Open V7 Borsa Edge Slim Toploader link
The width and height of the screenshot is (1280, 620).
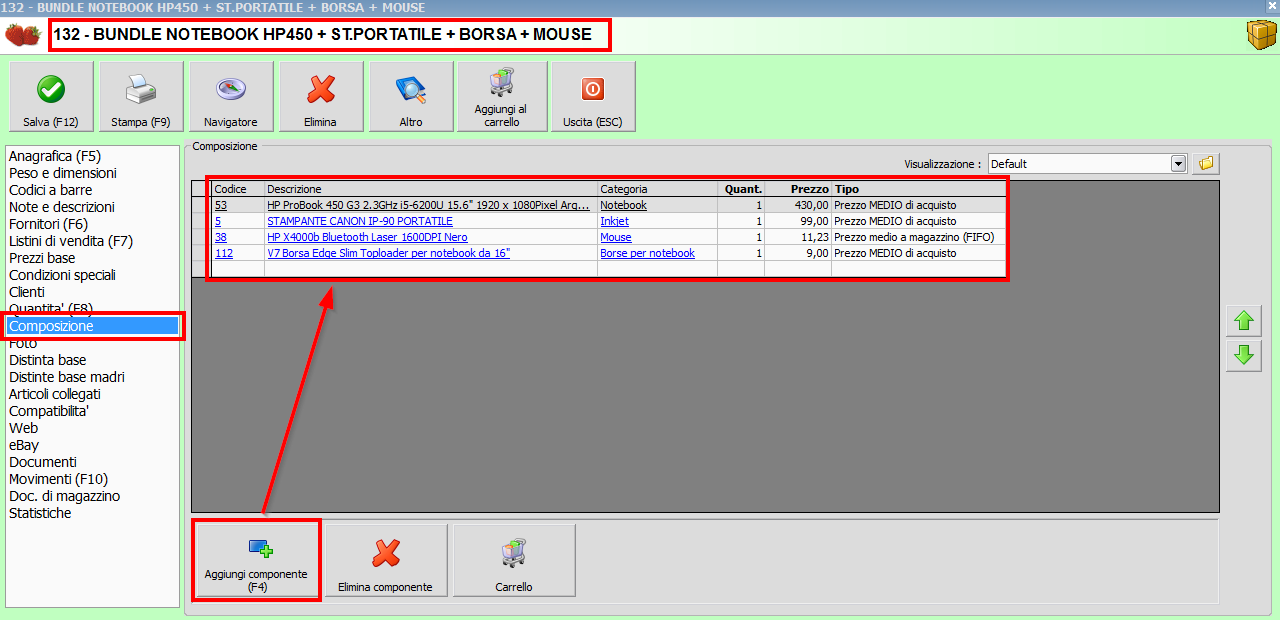point(389,253)
